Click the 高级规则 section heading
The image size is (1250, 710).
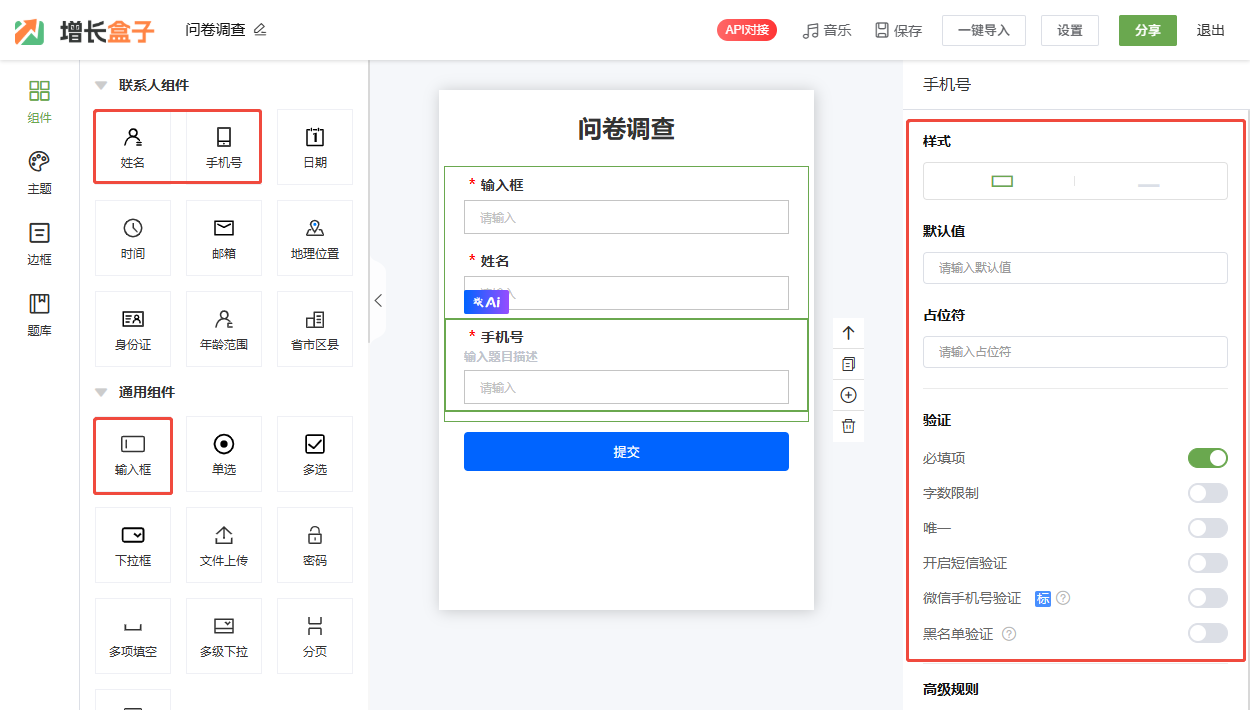[x=950, y=689]
